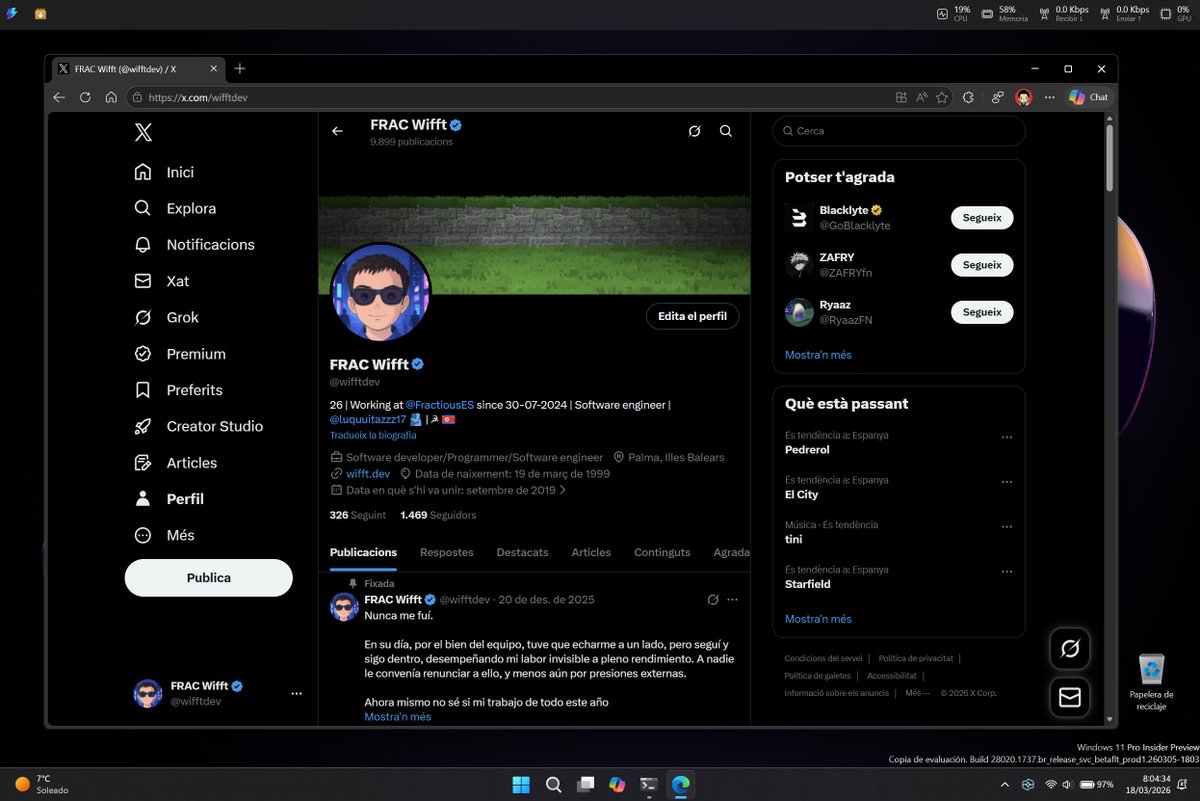Open the floating messages envelope button

pos(1069,697)
